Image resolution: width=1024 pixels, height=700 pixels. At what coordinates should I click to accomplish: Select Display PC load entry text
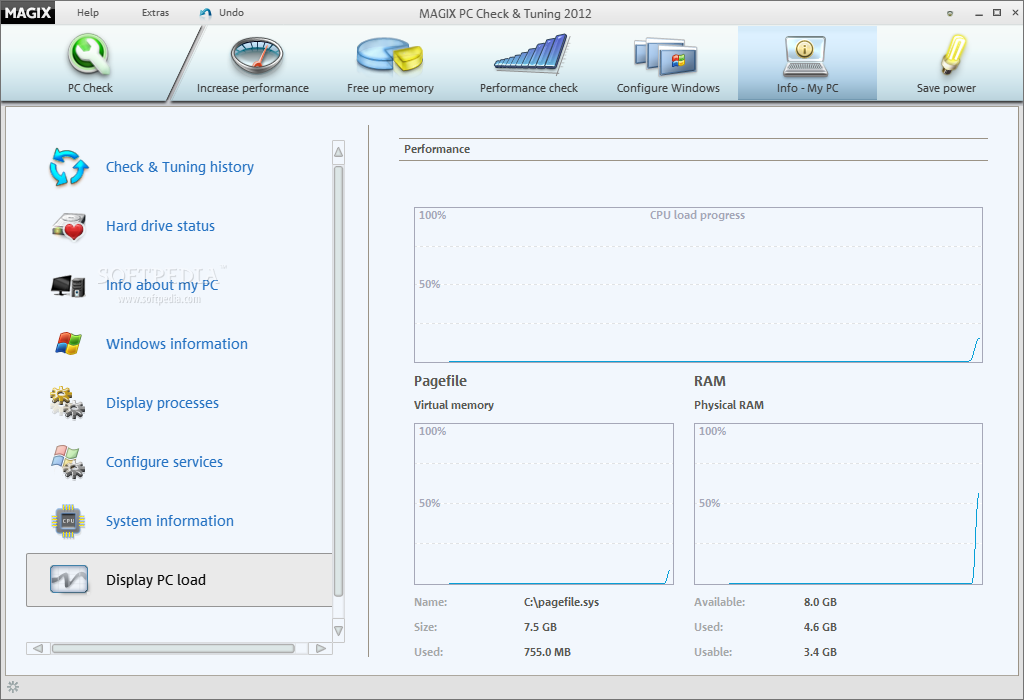point(155,580)
